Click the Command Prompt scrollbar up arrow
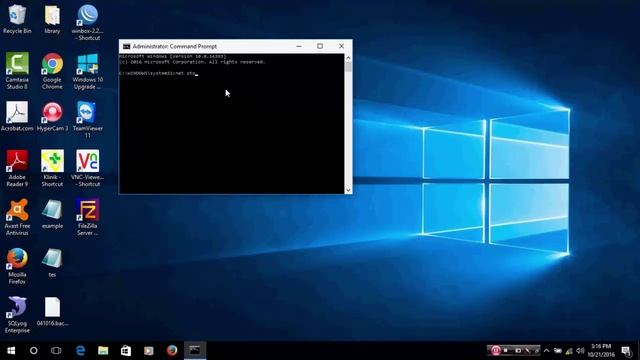 tap(348, 58)
